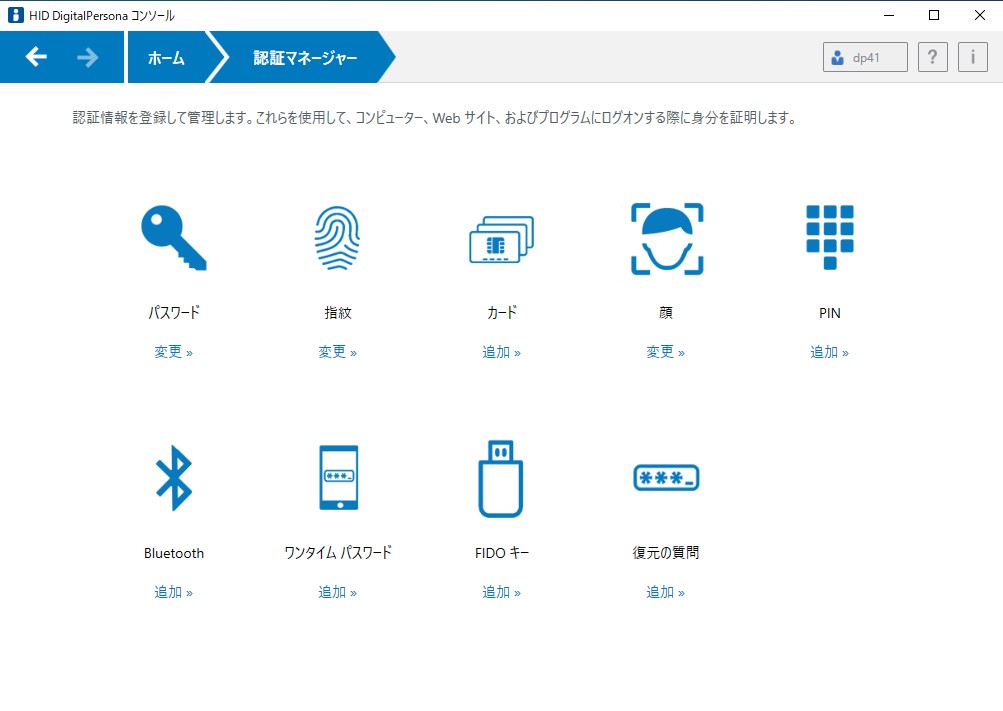
Task: Click the ワンタイム パスワード label text
Action: pos(338,552)
